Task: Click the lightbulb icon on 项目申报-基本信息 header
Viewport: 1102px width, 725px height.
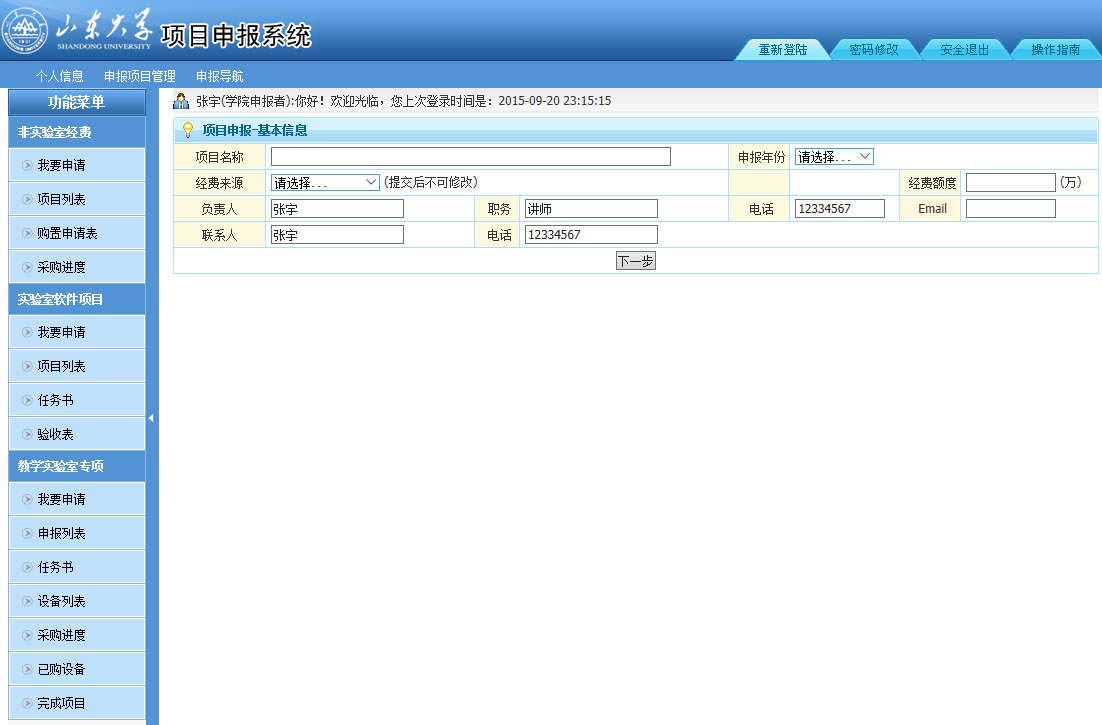Action: click(x=185, y=130)
